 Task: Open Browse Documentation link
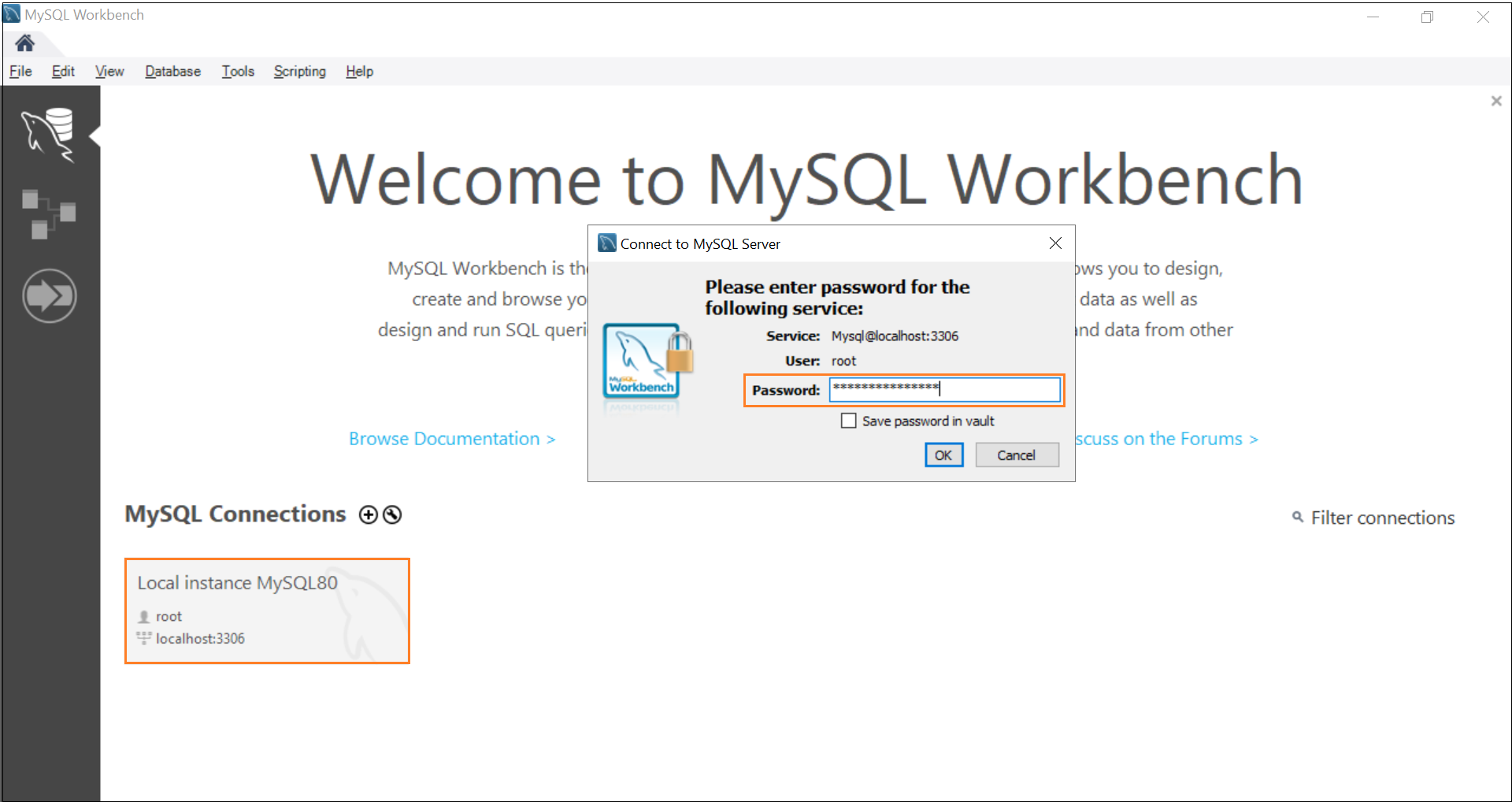(452, 439)
